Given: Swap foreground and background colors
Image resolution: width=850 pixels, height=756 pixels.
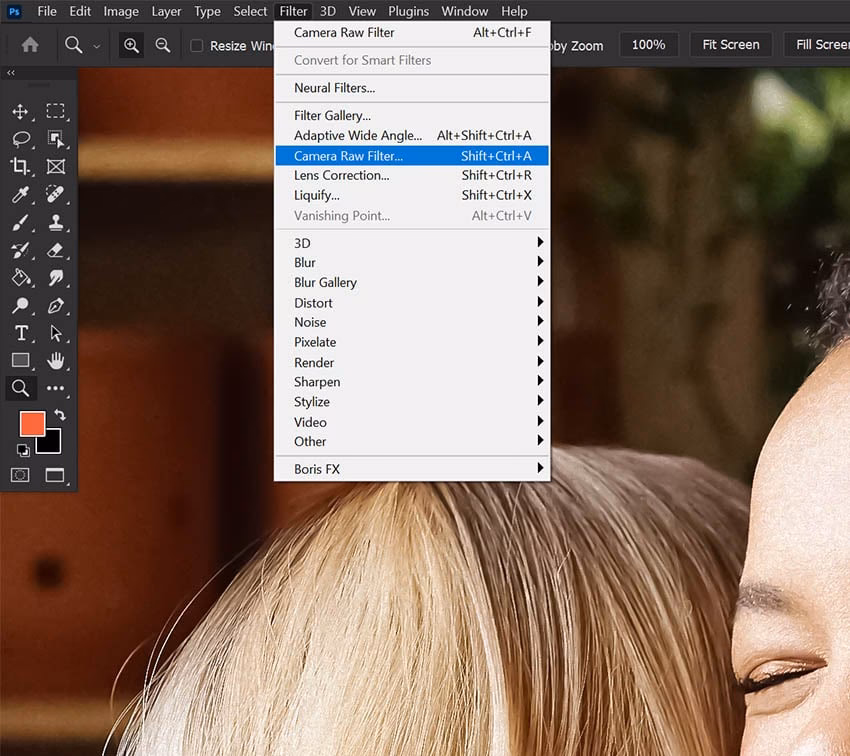Looking at the screenshot, I should click(60, 415).
